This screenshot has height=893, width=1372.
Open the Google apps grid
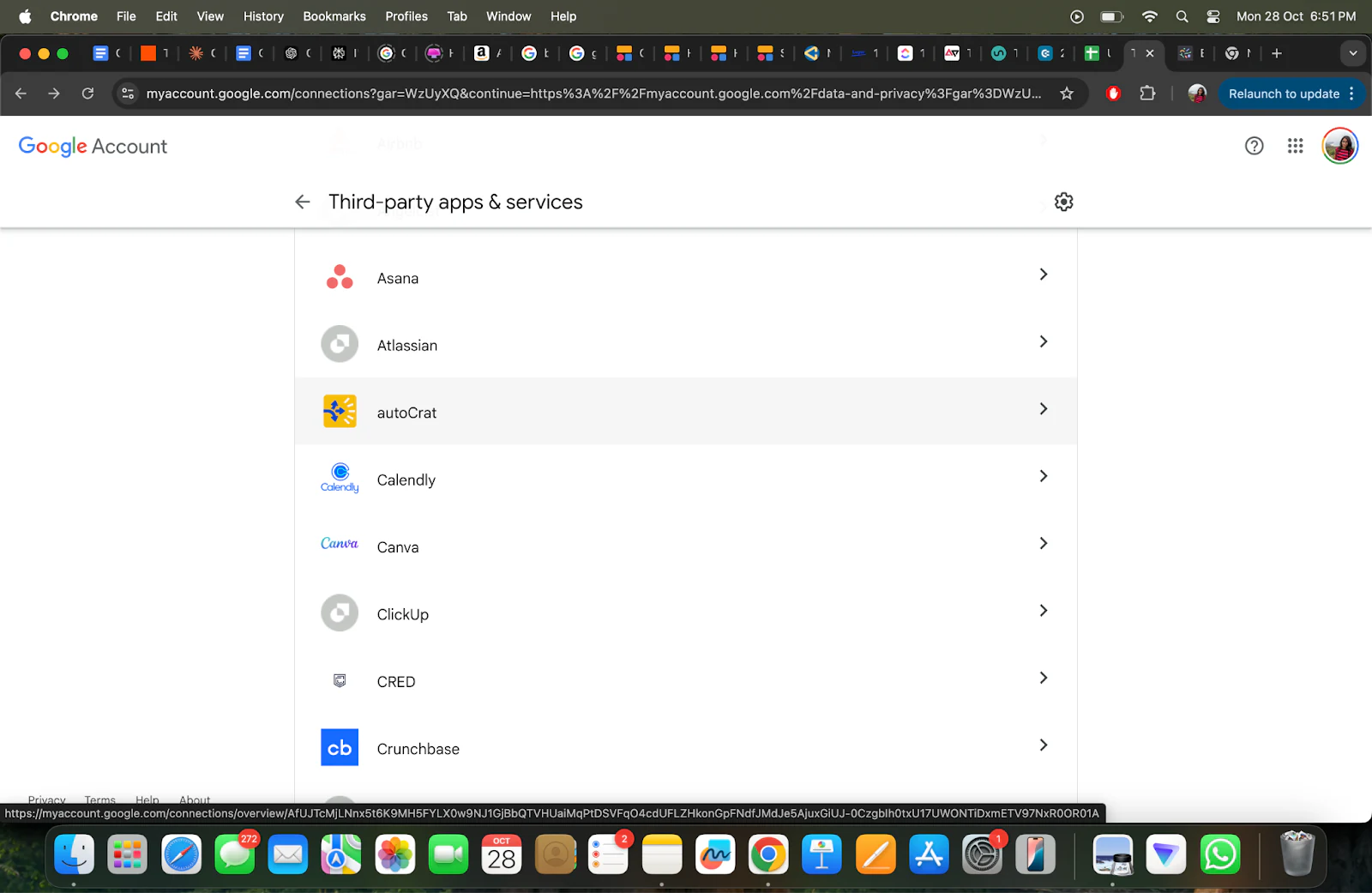(x=1295, y=146)
